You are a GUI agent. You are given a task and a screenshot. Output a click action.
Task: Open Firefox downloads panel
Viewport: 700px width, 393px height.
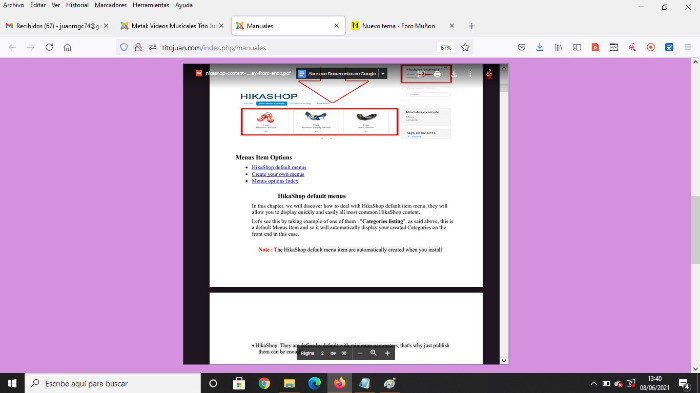click(x=540, y=47)
